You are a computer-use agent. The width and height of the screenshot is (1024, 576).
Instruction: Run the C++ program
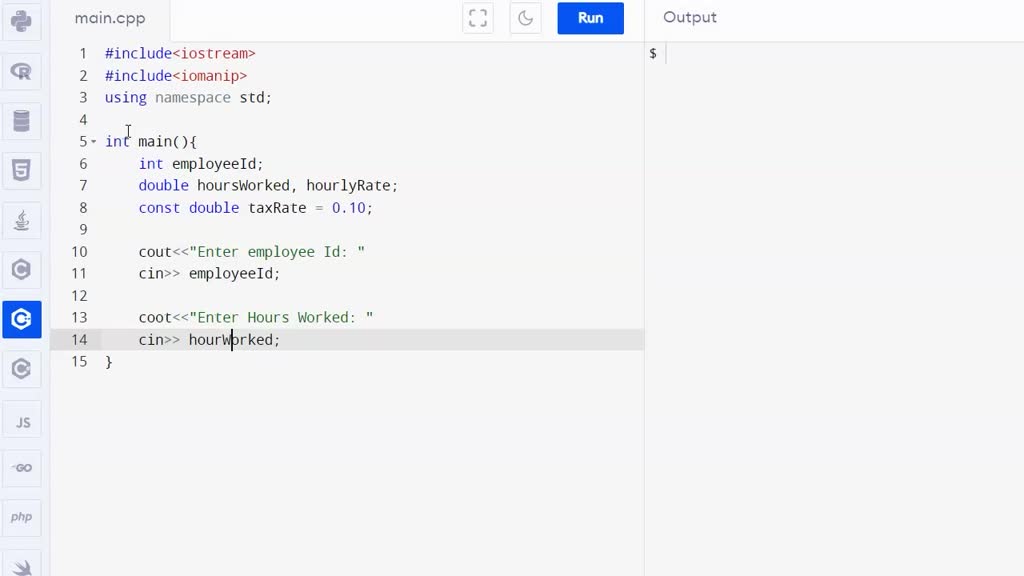pyautogui.click(x=590, y=18)
